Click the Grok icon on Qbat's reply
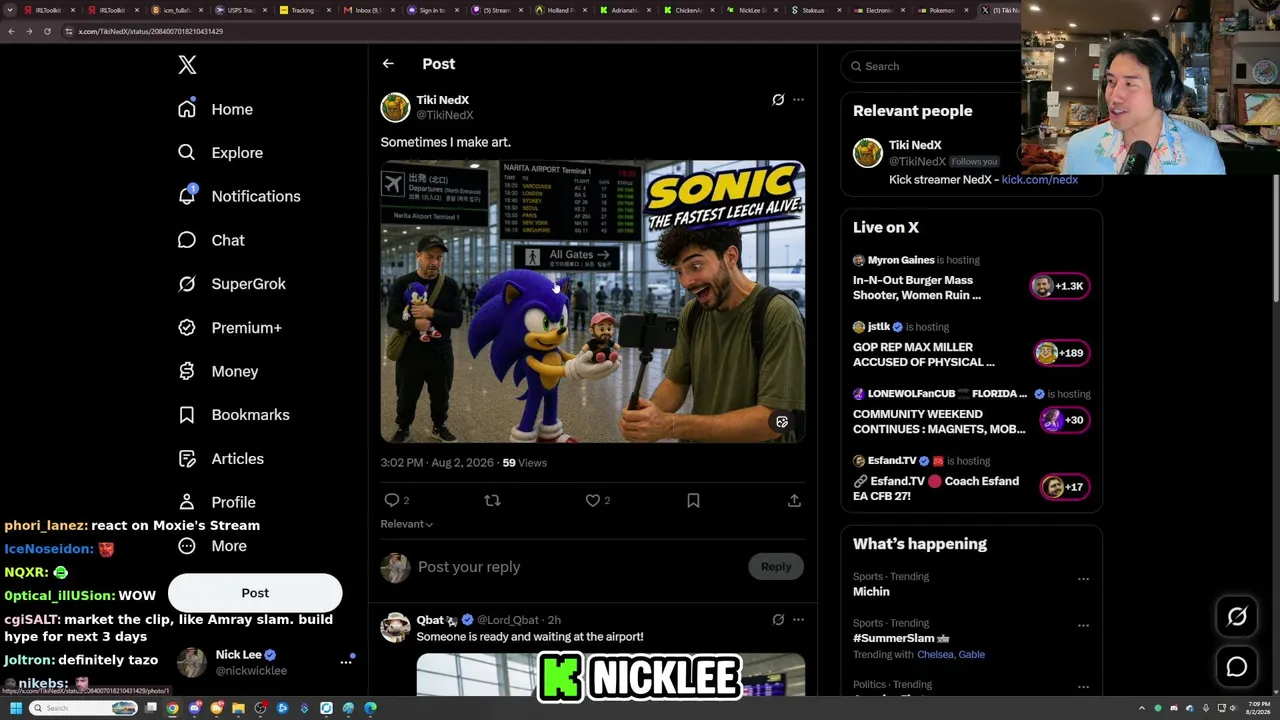This screenshot has width=1280, height=720. [778, 620]
